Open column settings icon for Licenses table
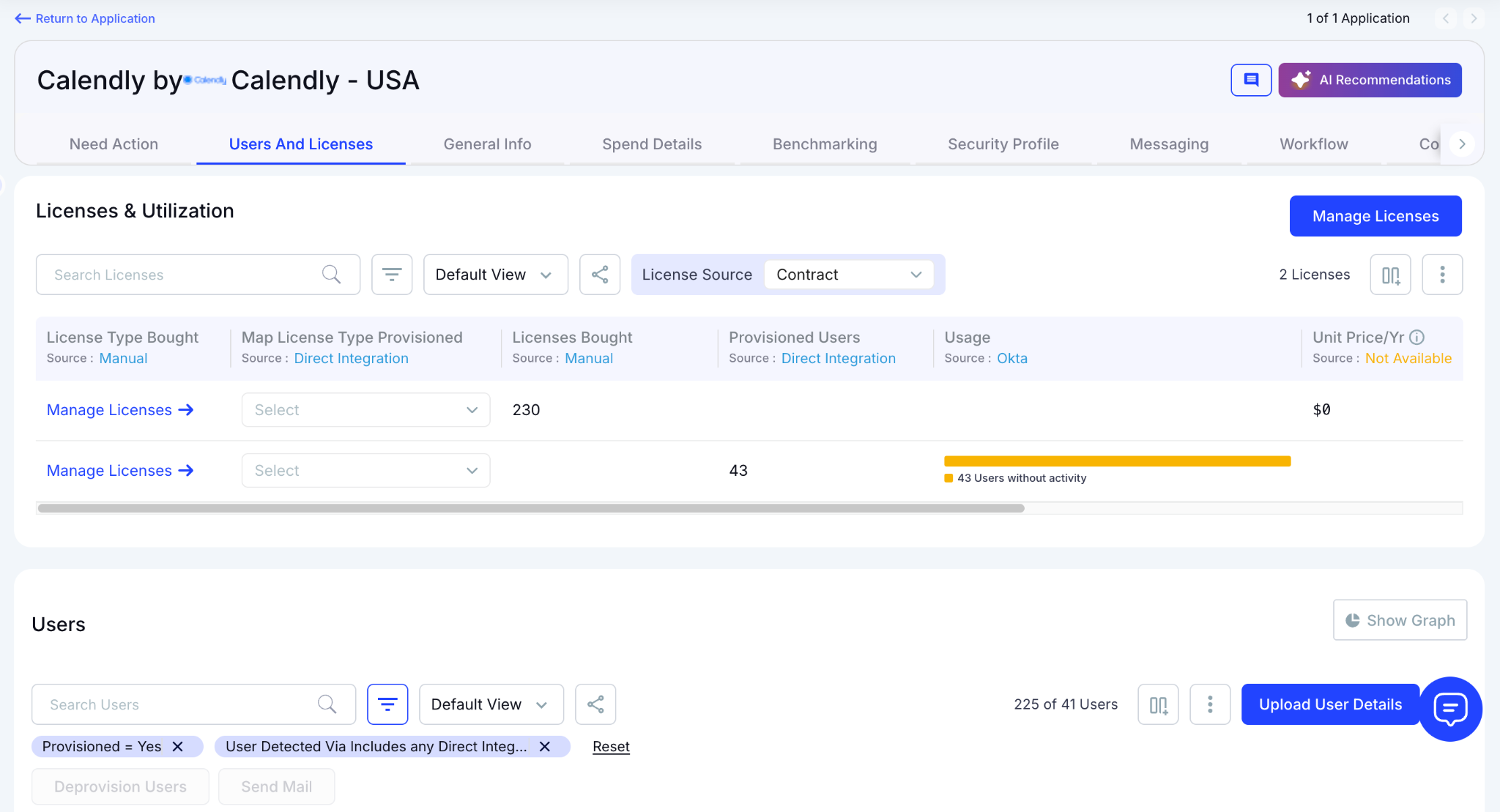Screen dimensions: 1500x812 1389,275
